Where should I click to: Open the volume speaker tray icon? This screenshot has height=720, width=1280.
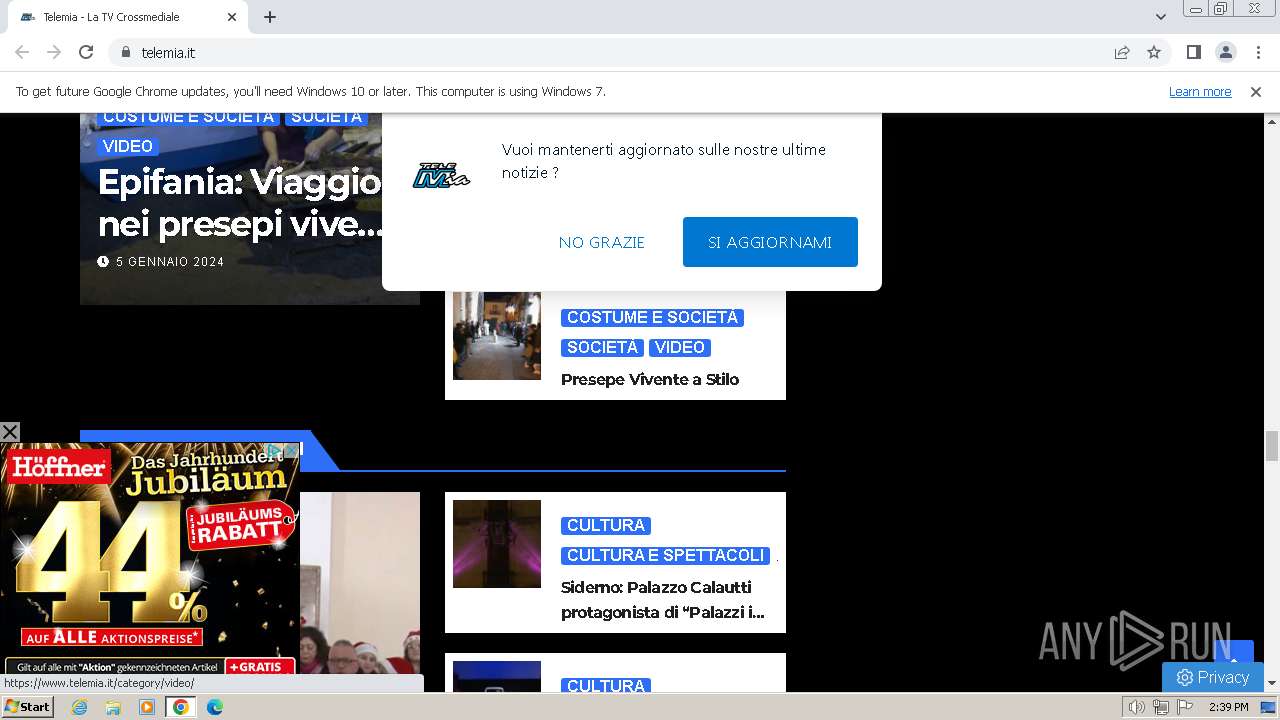pyautogui.click(x=1137, y=707)
